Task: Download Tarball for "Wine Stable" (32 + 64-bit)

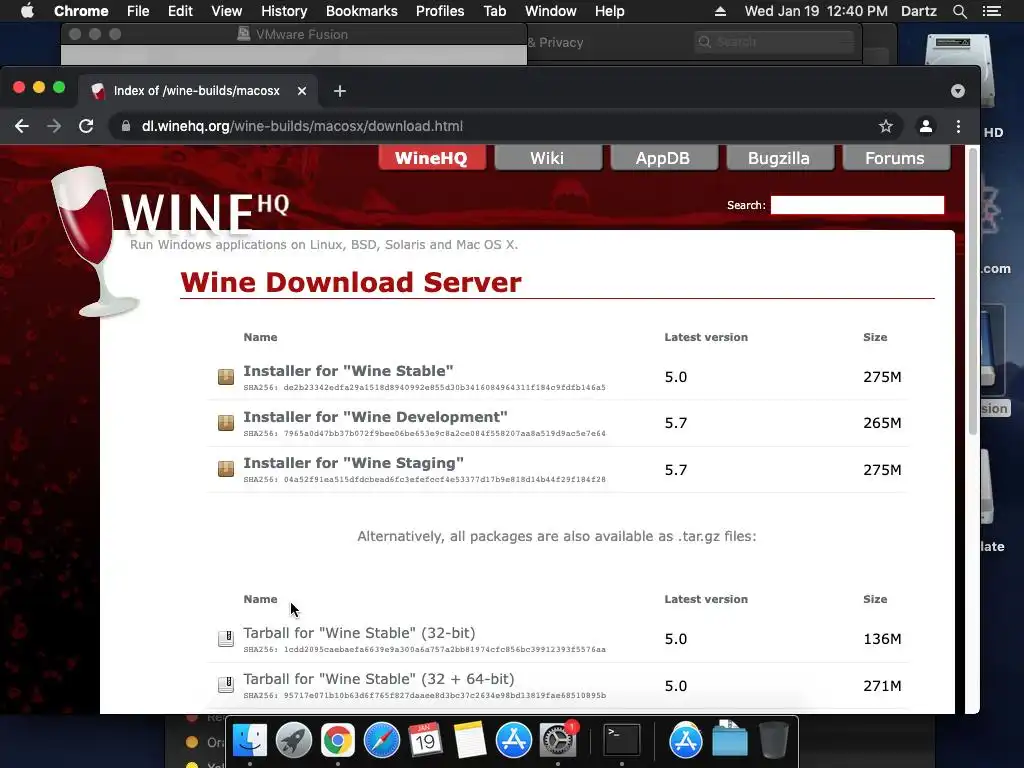Action: [379, 679]
